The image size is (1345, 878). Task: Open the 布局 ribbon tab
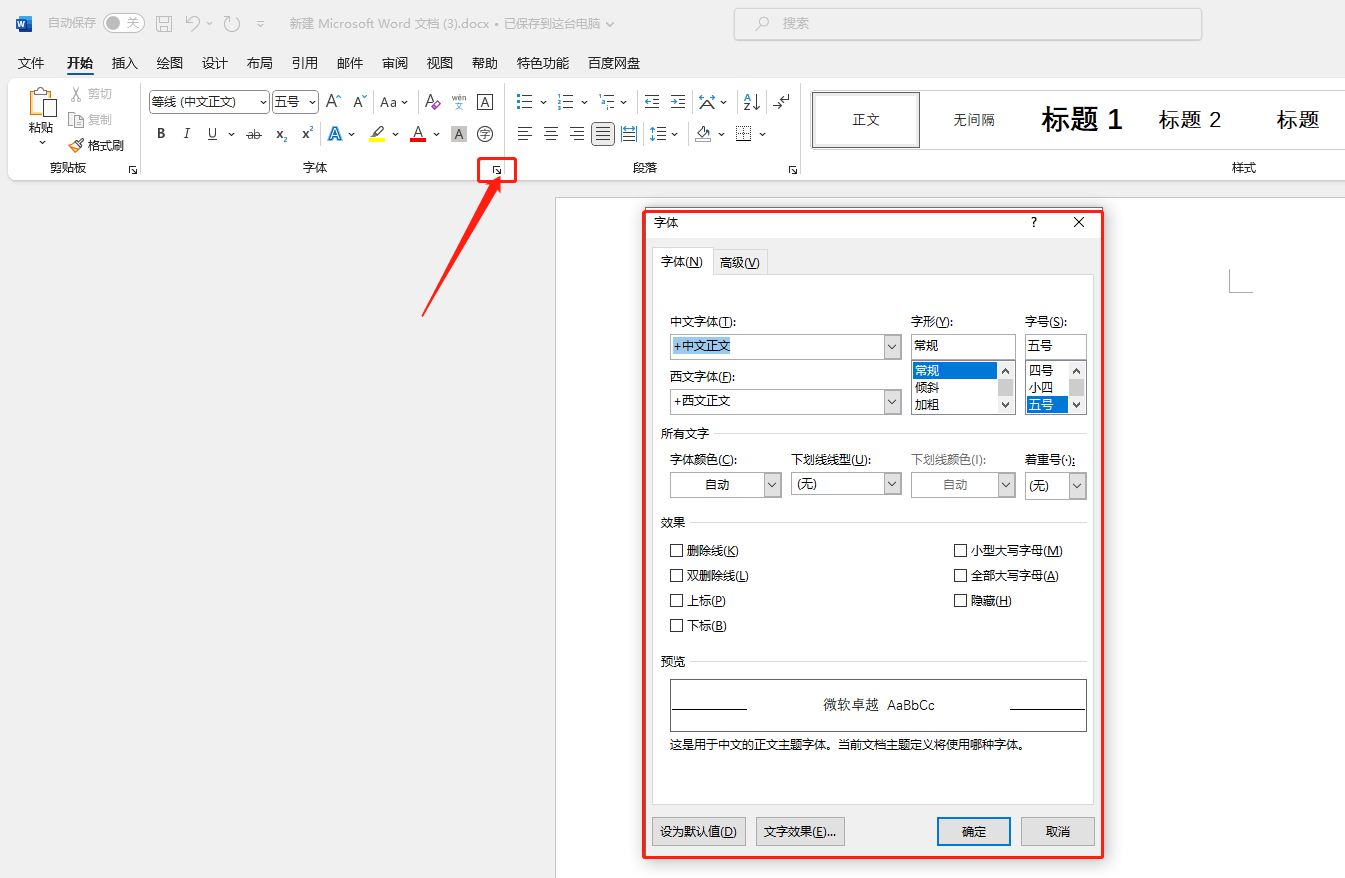click(x=259, y=63)
